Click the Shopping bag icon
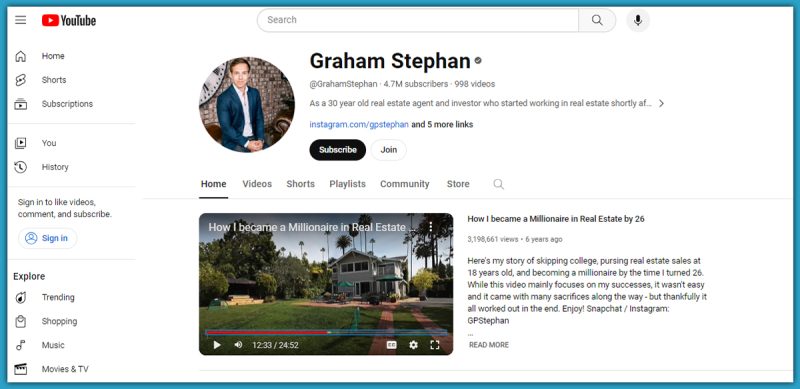Image resolution: width=800 pixels, height=389 pixels. (20, 322)
